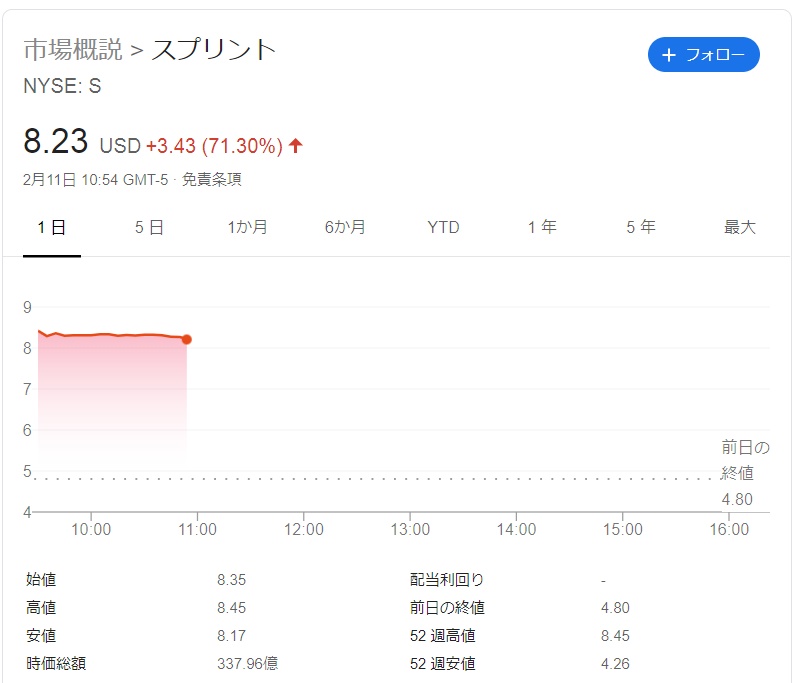Viewport: 801px width, 683px height.
Task: Switch to the 1年 tab
Action: pos(542,228)
